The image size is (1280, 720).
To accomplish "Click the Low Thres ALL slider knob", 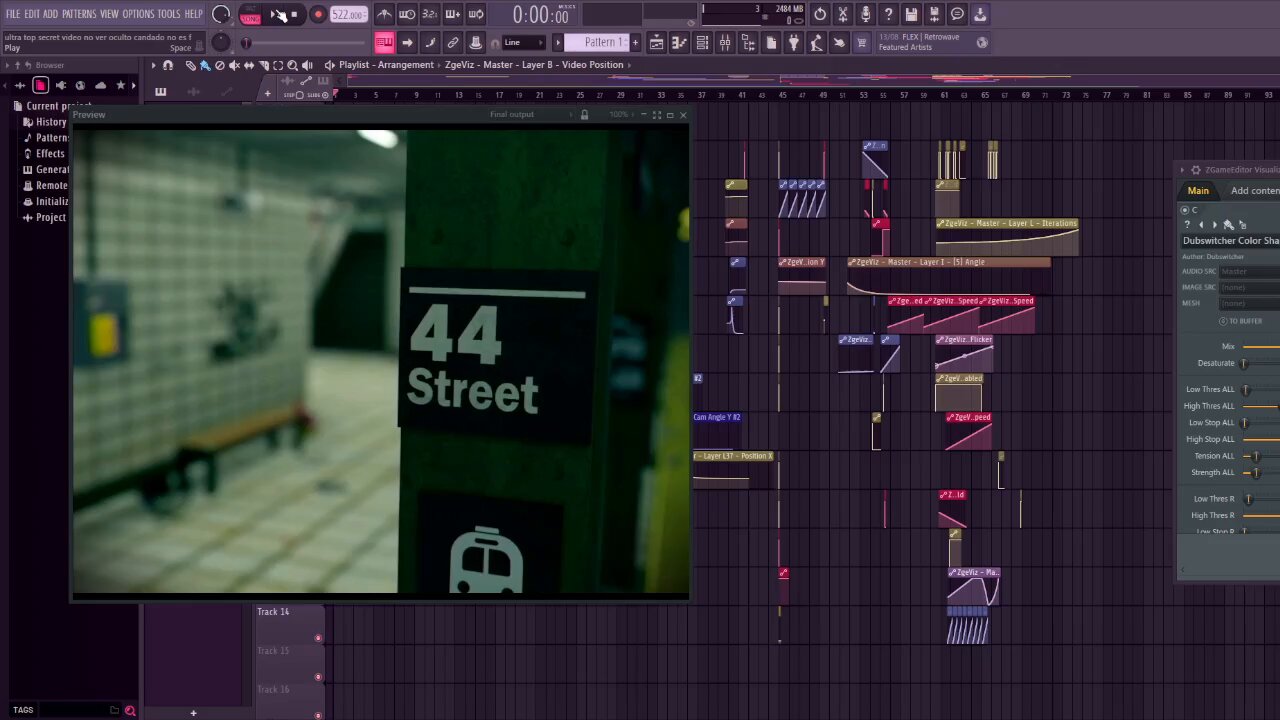I will point(1245,390).
